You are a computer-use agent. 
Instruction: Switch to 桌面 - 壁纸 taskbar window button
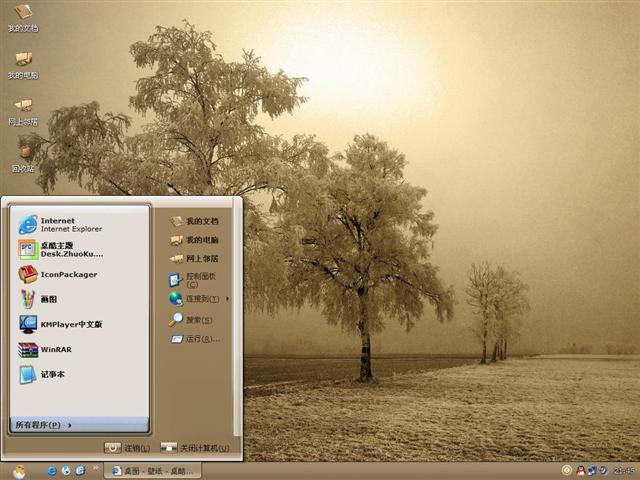pos(153,471)
